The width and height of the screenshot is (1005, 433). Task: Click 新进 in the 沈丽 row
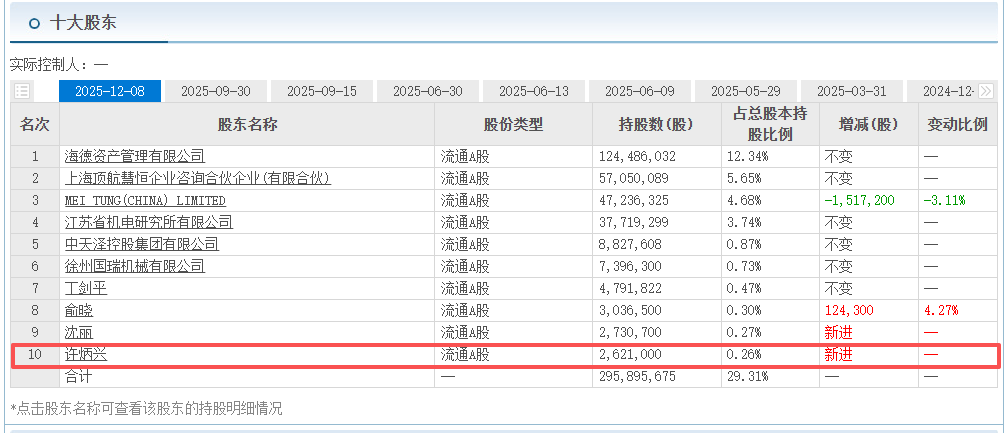[x=839, y=332]
